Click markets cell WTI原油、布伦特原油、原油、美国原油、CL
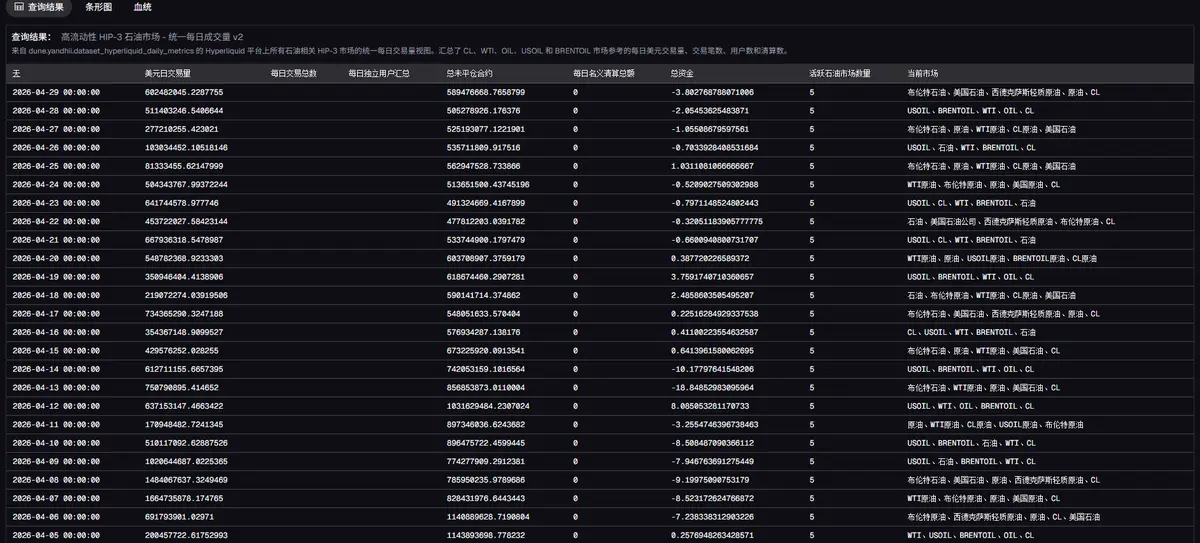This screenshot has width=1200, height=543. click(983, 184)
